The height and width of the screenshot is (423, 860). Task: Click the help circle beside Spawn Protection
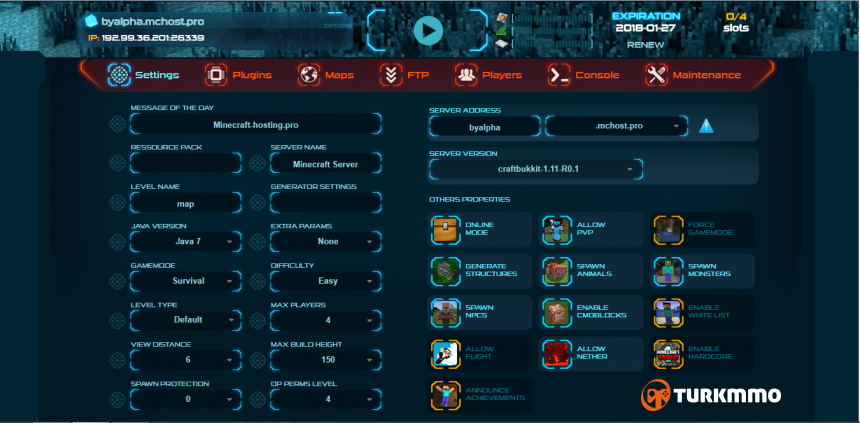coord(117,399)
